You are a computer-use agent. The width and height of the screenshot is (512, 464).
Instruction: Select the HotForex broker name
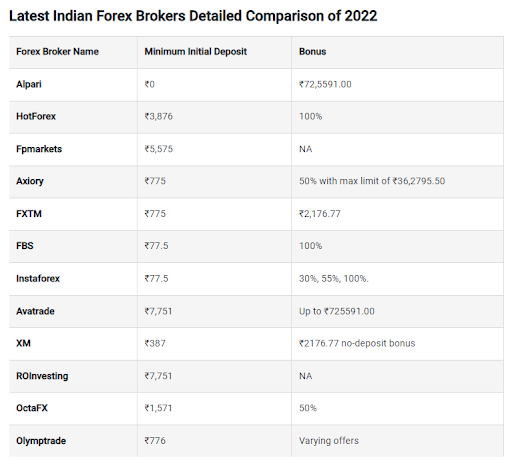36,116
